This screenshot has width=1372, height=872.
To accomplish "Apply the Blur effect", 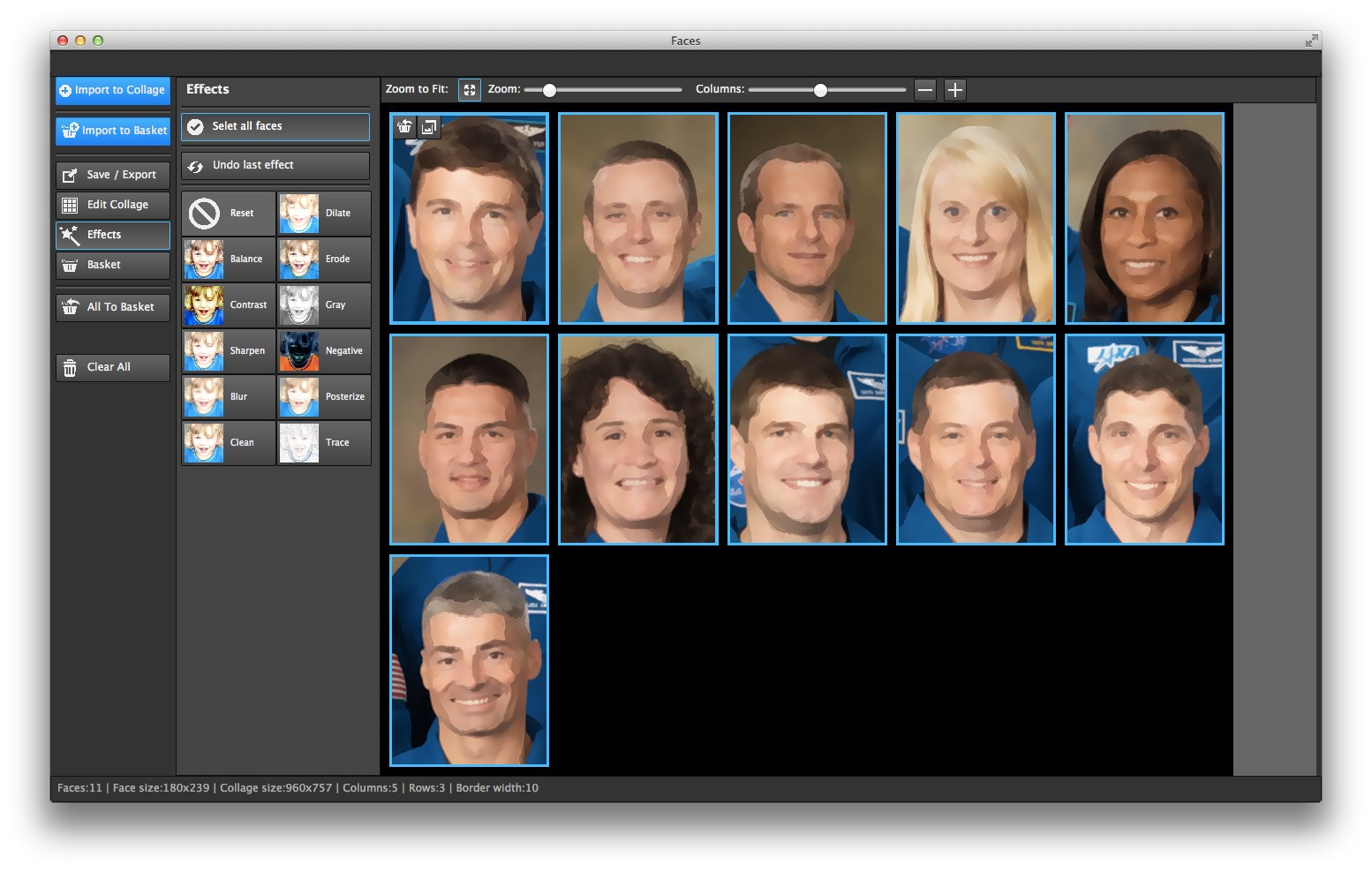I will pos(229,397).
